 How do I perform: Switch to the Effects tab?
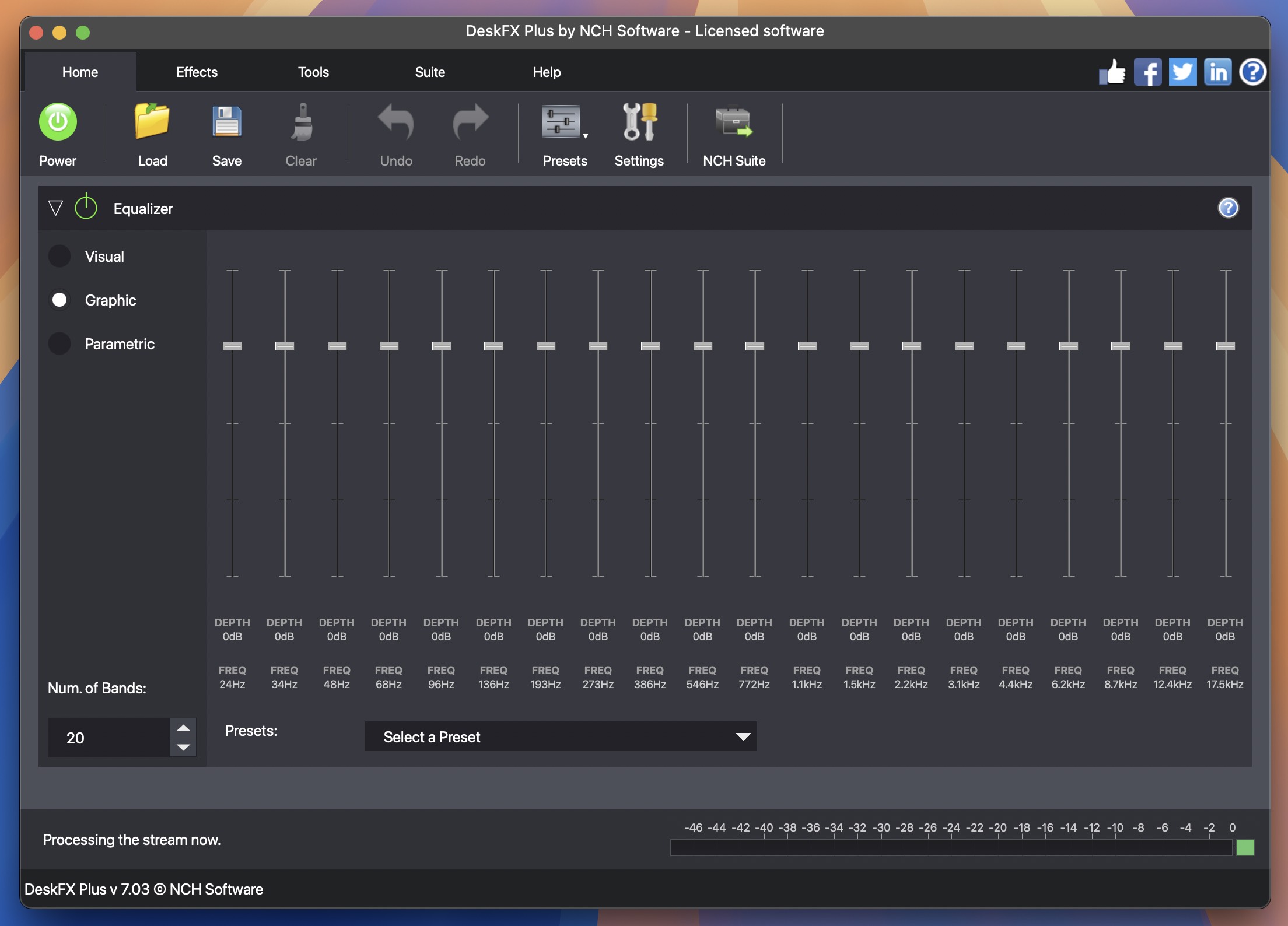(x=196, y=72)
